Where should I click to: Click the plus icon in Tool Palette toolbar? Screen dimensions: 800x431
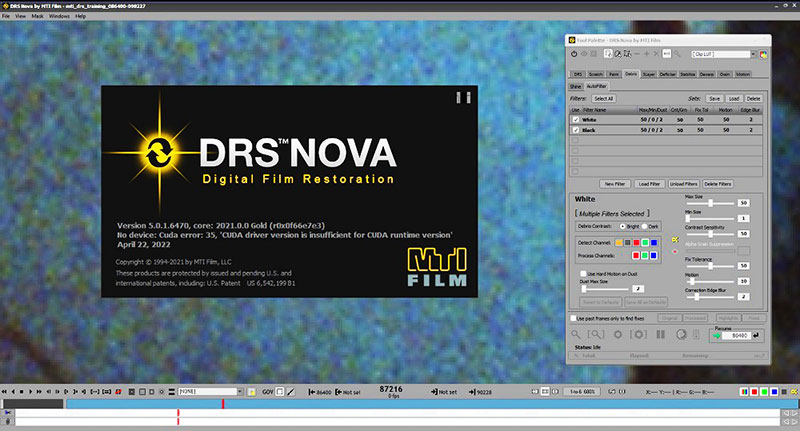click(x=646, y=54)
